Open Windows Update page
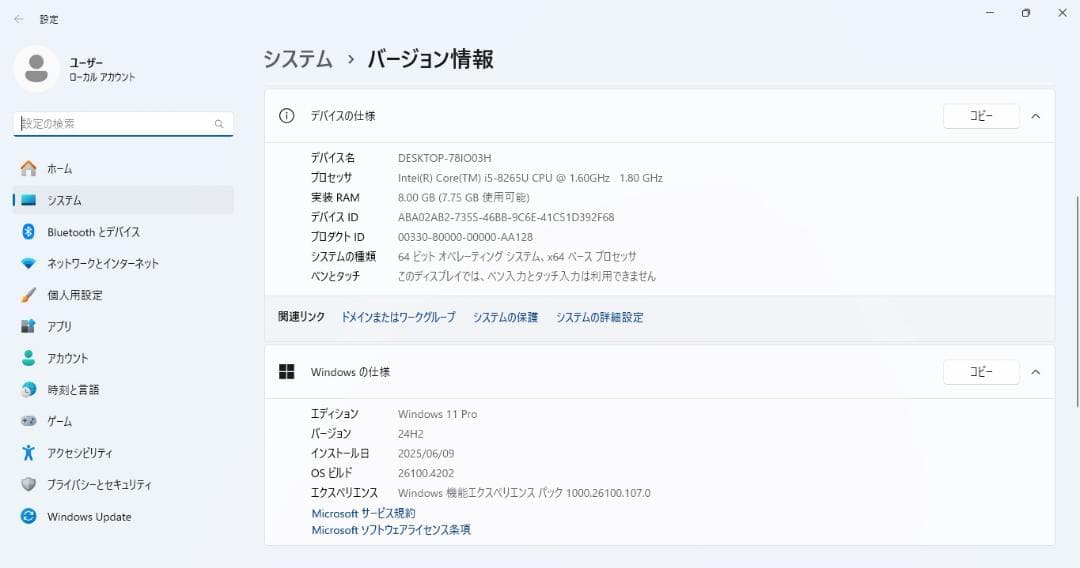The height and width of the screenshot is (568, 1080). click(123, 516)
